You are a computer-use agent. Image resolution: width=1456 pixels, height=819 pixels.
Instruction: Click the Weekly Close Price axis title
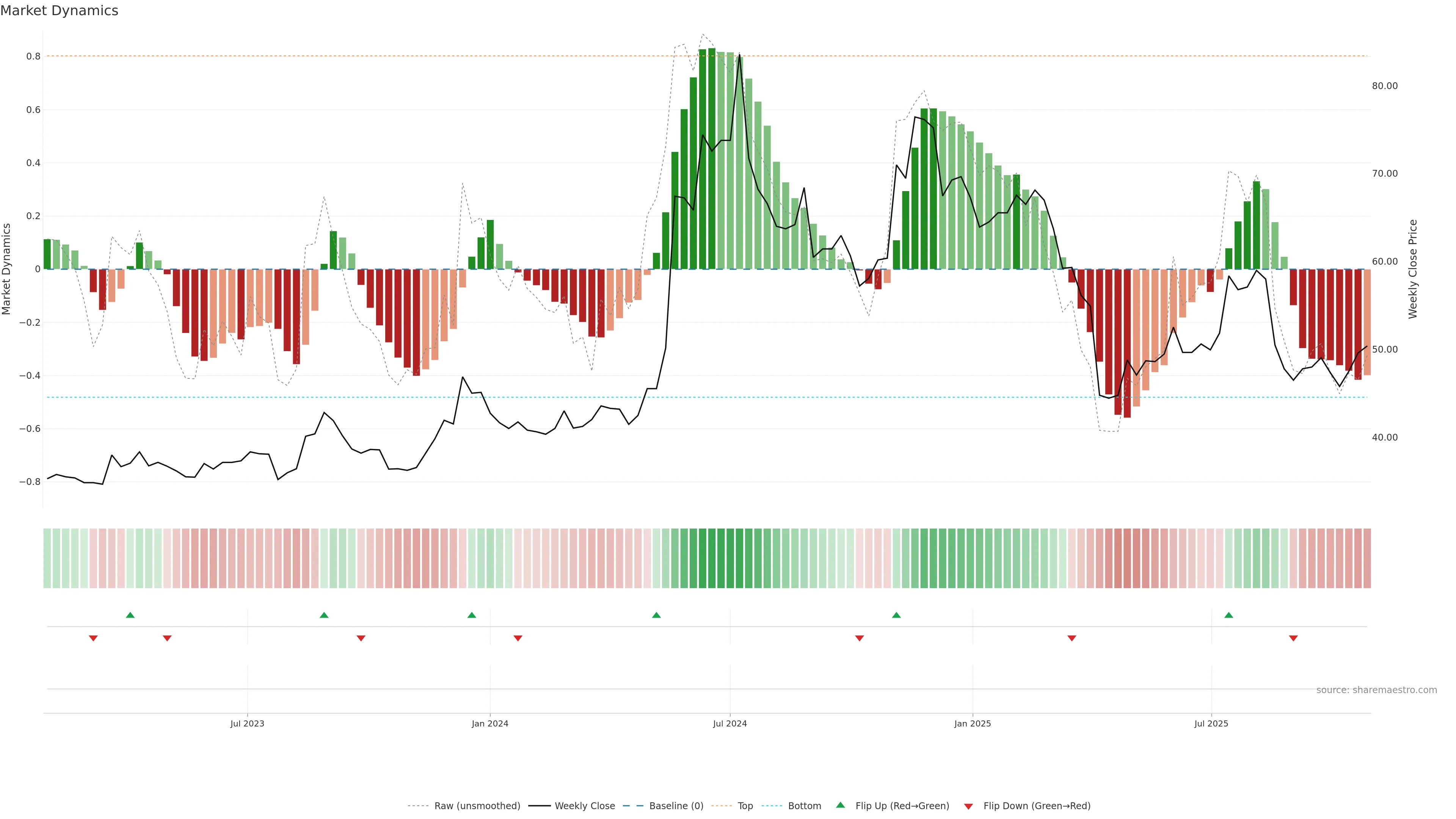pos(1412,269)
